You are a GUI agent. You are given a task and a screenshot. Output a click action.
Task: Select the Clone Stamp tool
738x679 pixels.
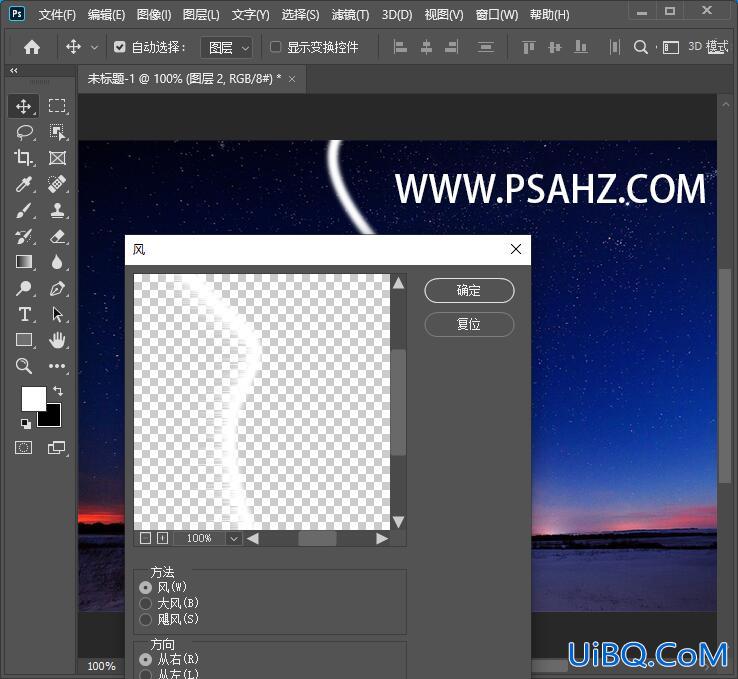[x=57, y=211]
